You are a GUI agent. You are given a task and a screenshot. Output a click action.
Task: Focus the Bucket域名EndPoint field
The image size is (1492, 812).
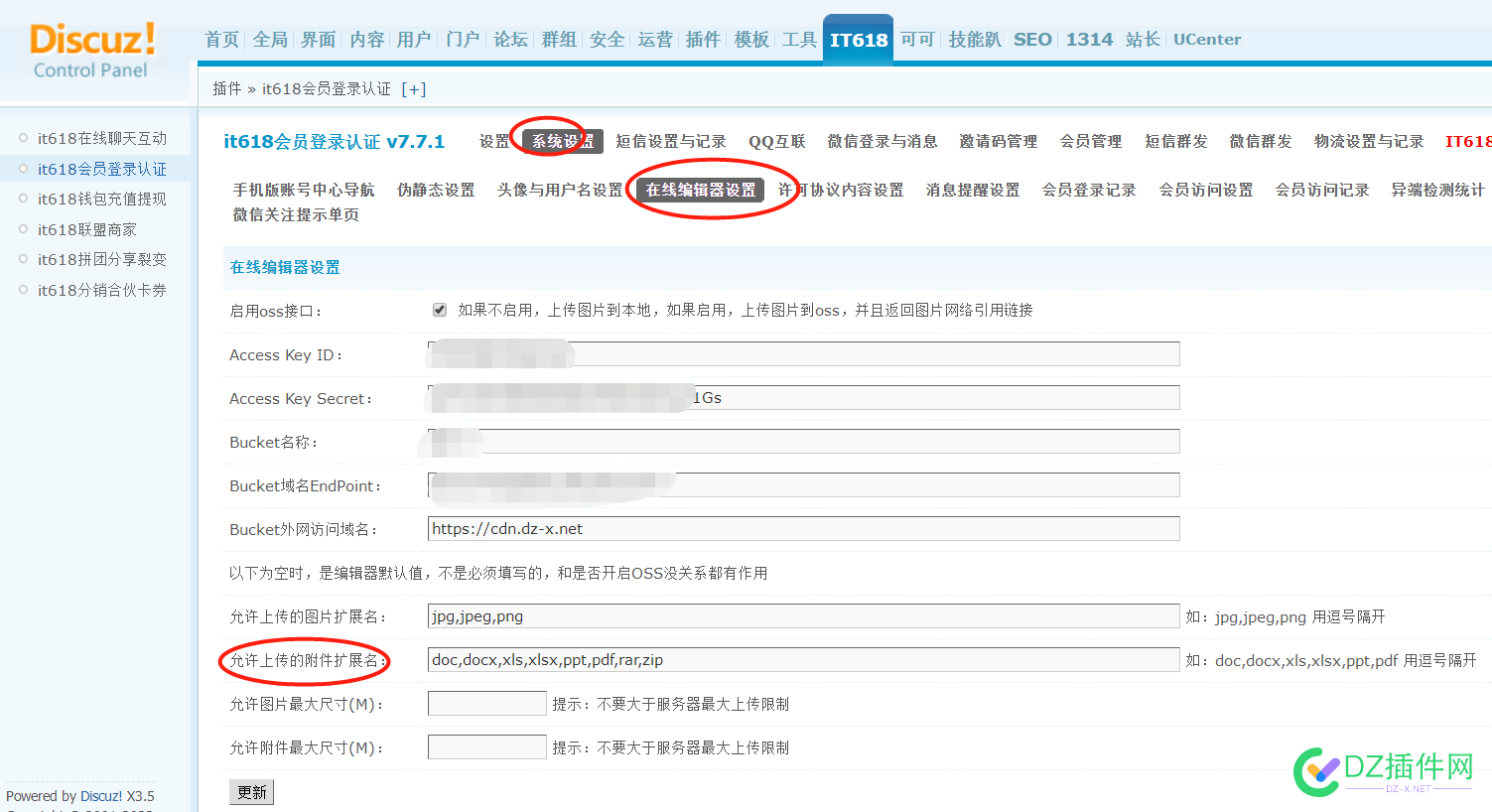pyautogui.click(x=804, y=485)
